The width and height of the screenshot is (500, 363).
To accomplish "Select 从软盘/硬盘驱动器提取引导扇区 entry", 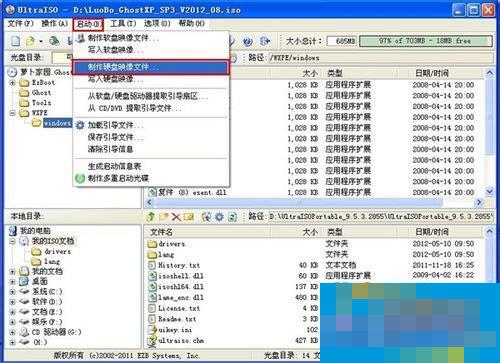I will [x=151, y=97].
